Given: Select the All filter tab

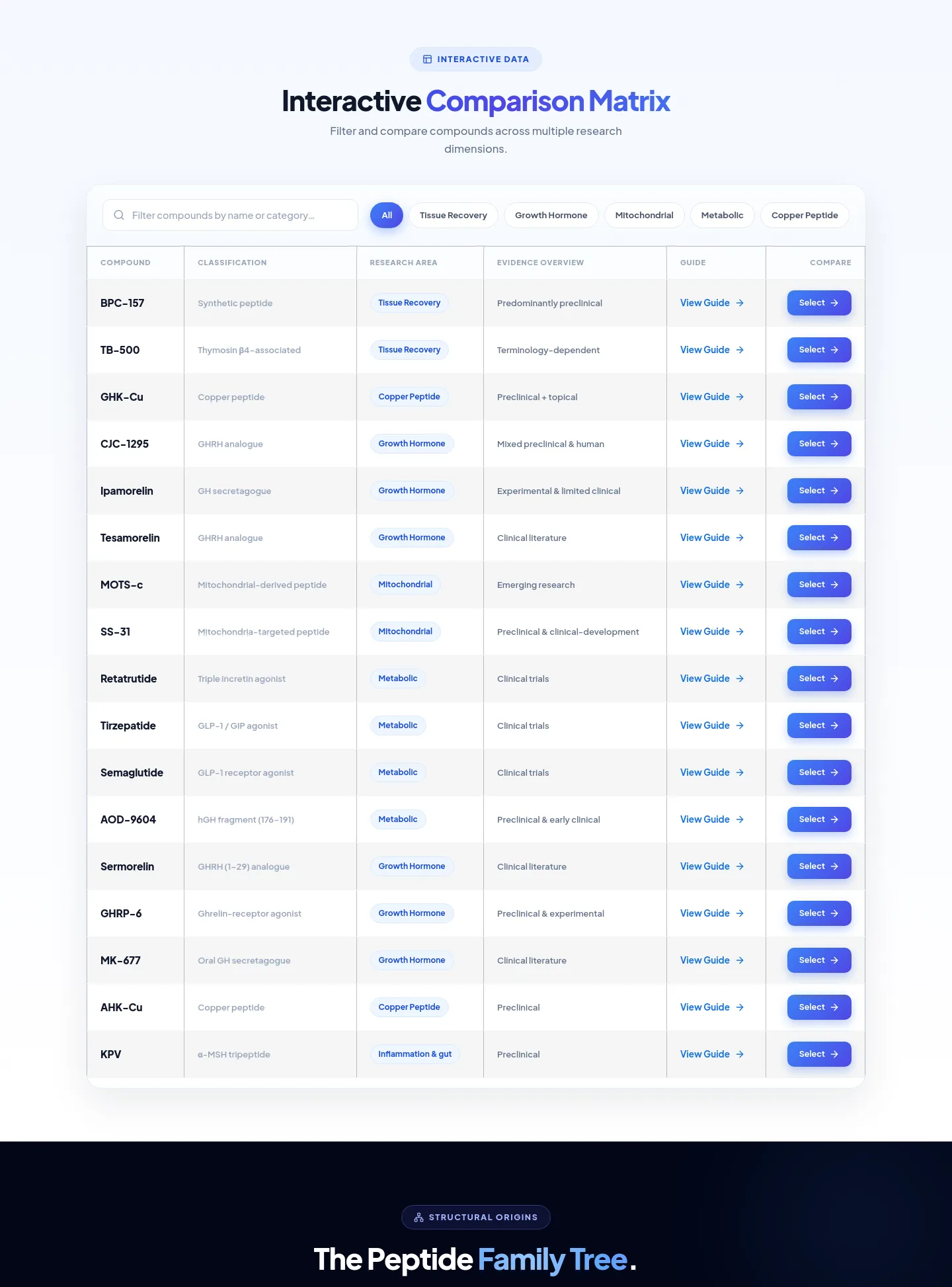Looking at the screenshot, I should tap(387, 215).
